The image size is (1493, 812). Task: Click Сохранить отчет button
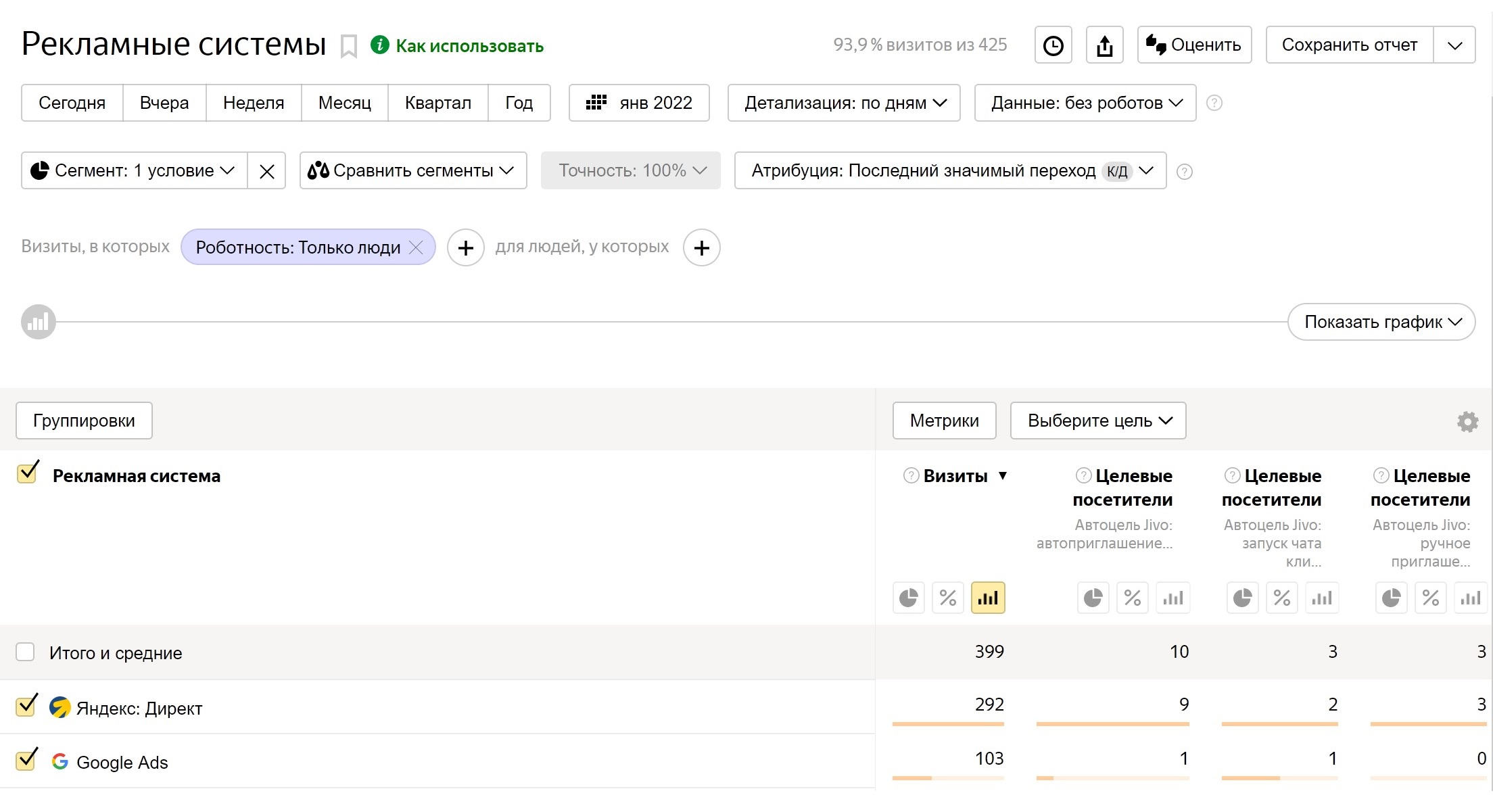(x=1350, y=45)
